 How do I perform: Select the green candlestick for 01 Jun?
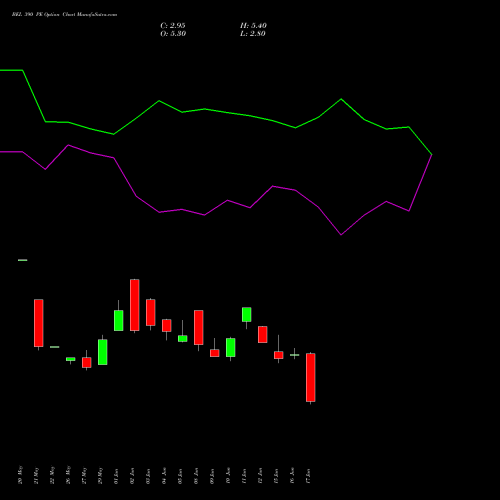pyautogui.click(x=119, y=320)
